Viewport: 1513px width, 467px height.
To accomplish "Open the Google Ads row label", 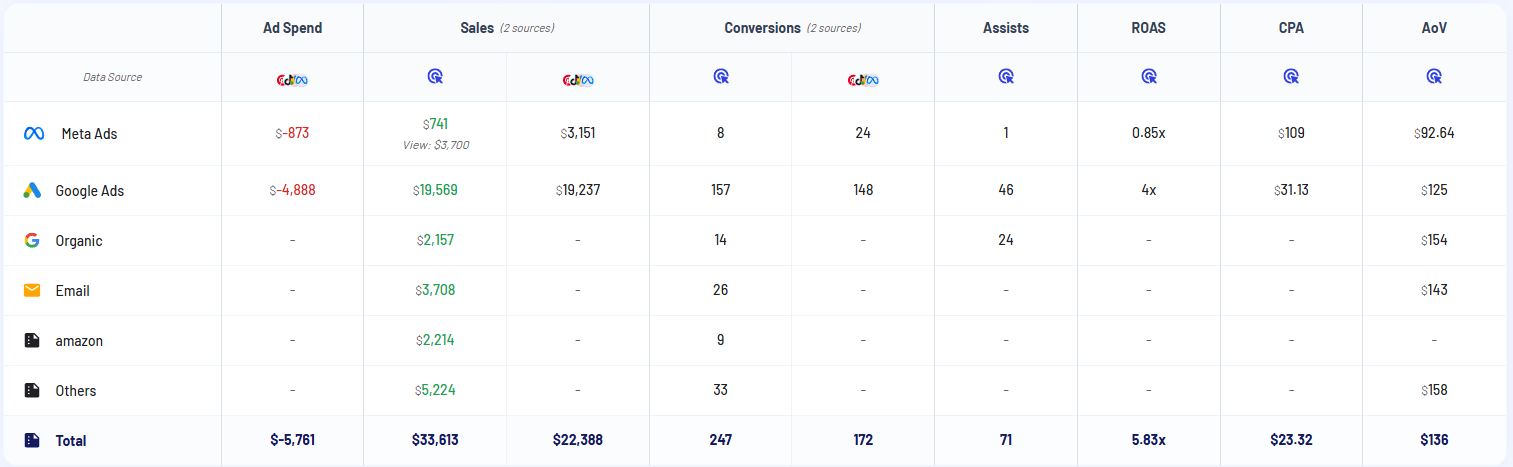I will 90,190.
